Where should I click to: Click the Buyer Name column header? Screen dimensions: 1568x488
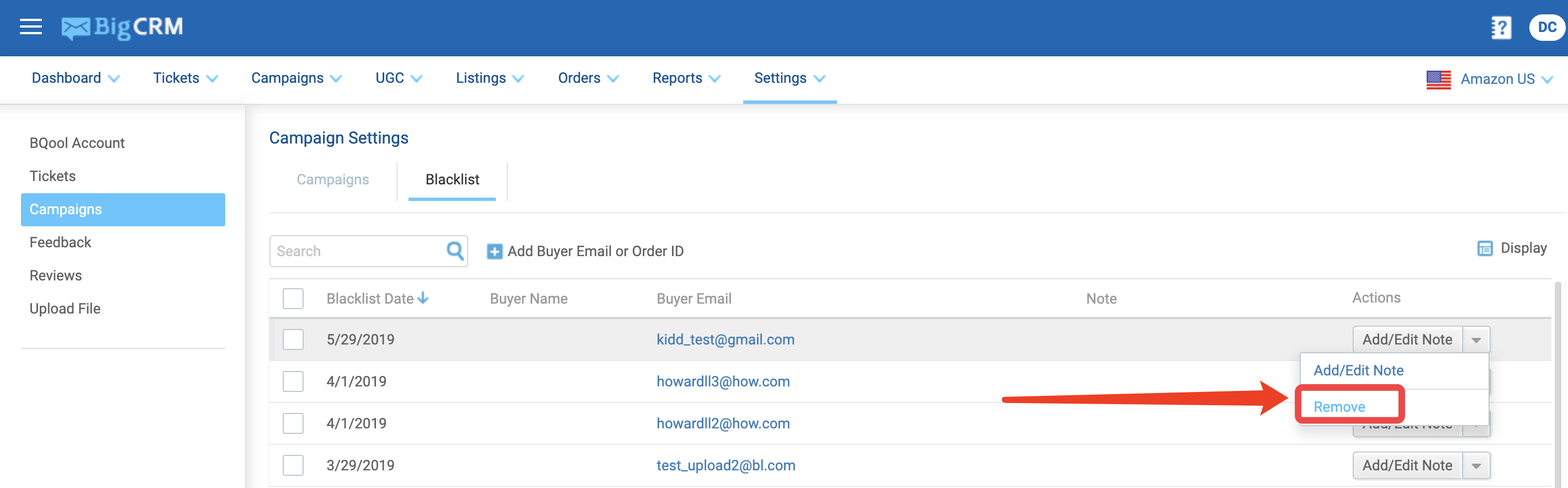click(528, 299)
